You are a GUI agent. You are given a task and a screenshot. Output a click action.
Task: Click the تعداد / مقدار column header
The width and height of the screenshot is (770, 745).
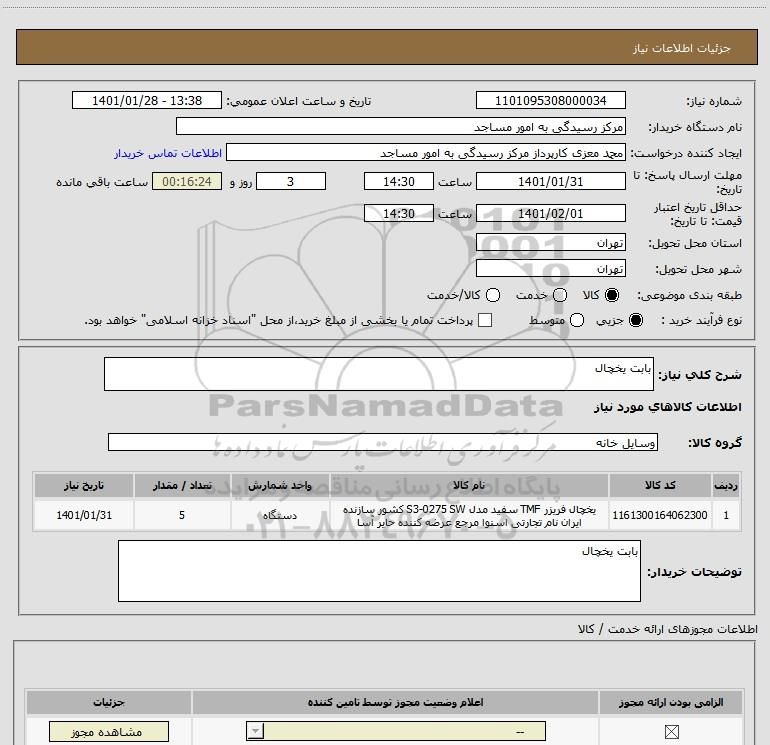182,485
